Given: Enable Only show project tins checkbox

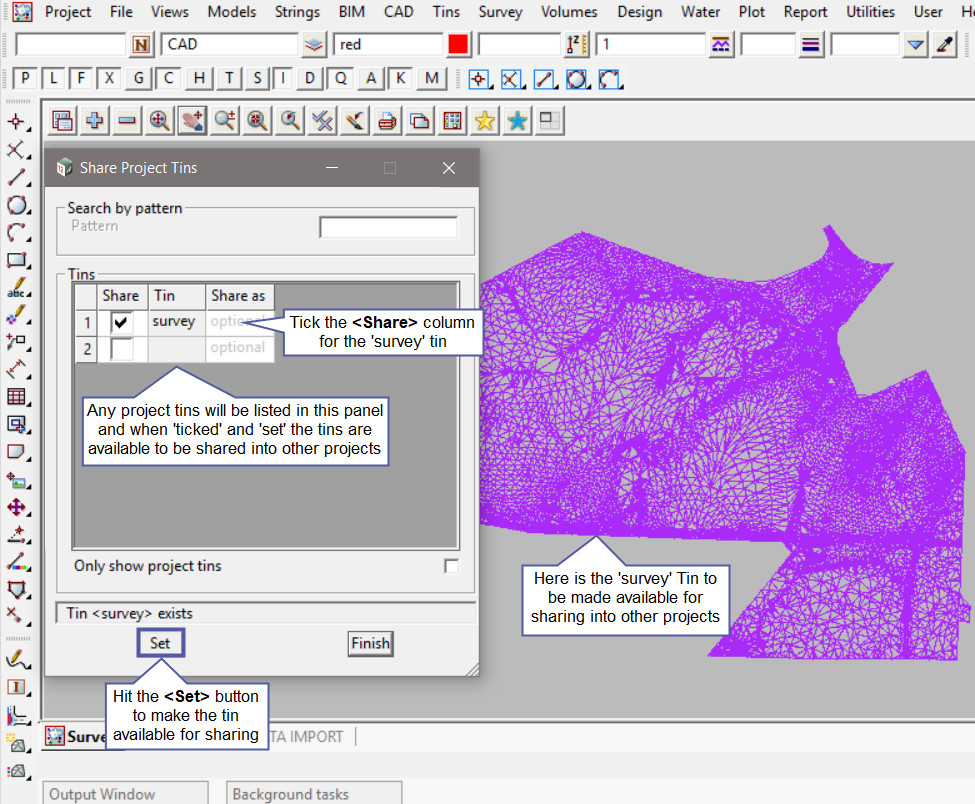Looking at the screenshot, I should (x=451, y=566).
